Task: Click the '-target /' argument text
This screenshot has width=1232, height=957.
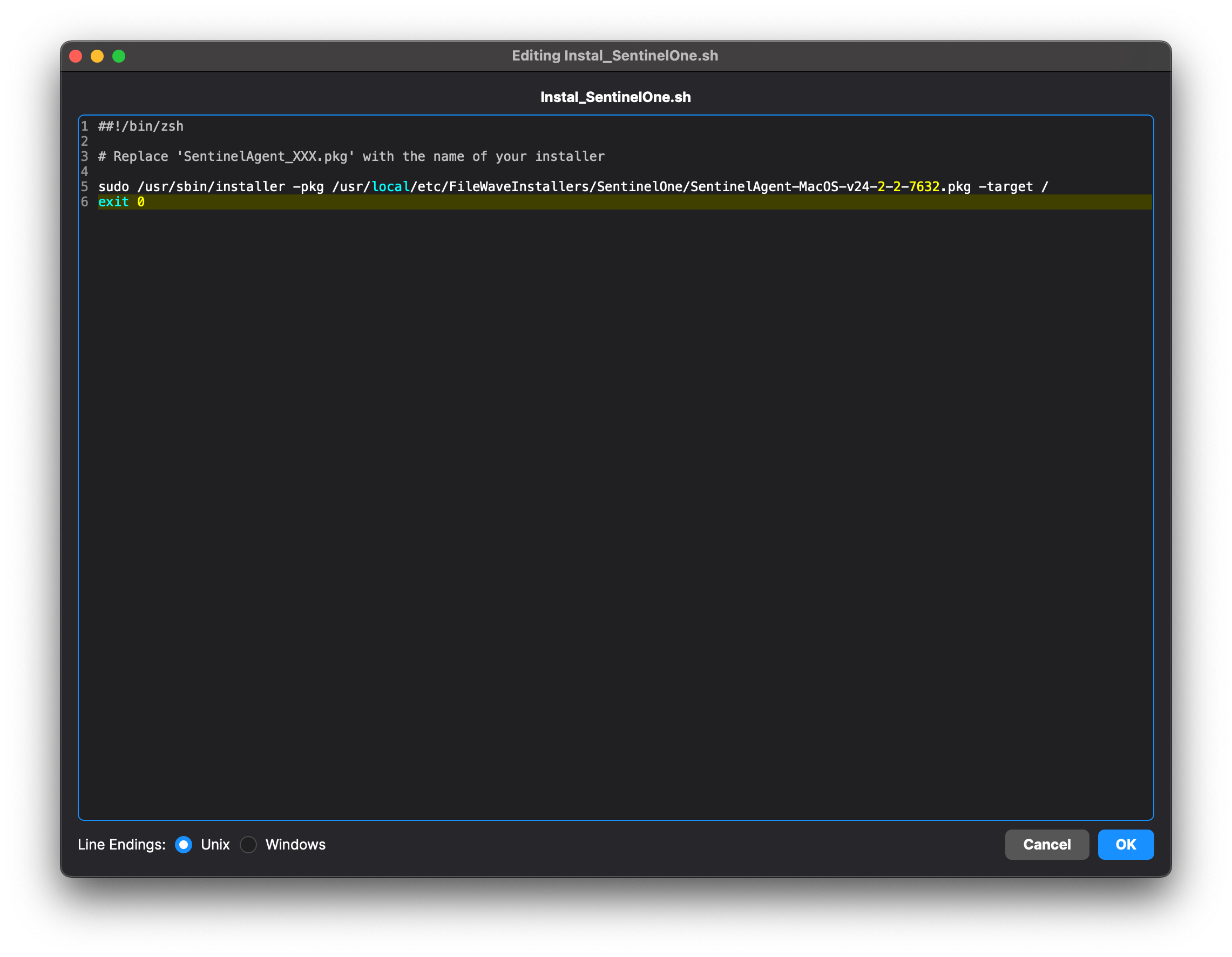Action: point(1013,187)
